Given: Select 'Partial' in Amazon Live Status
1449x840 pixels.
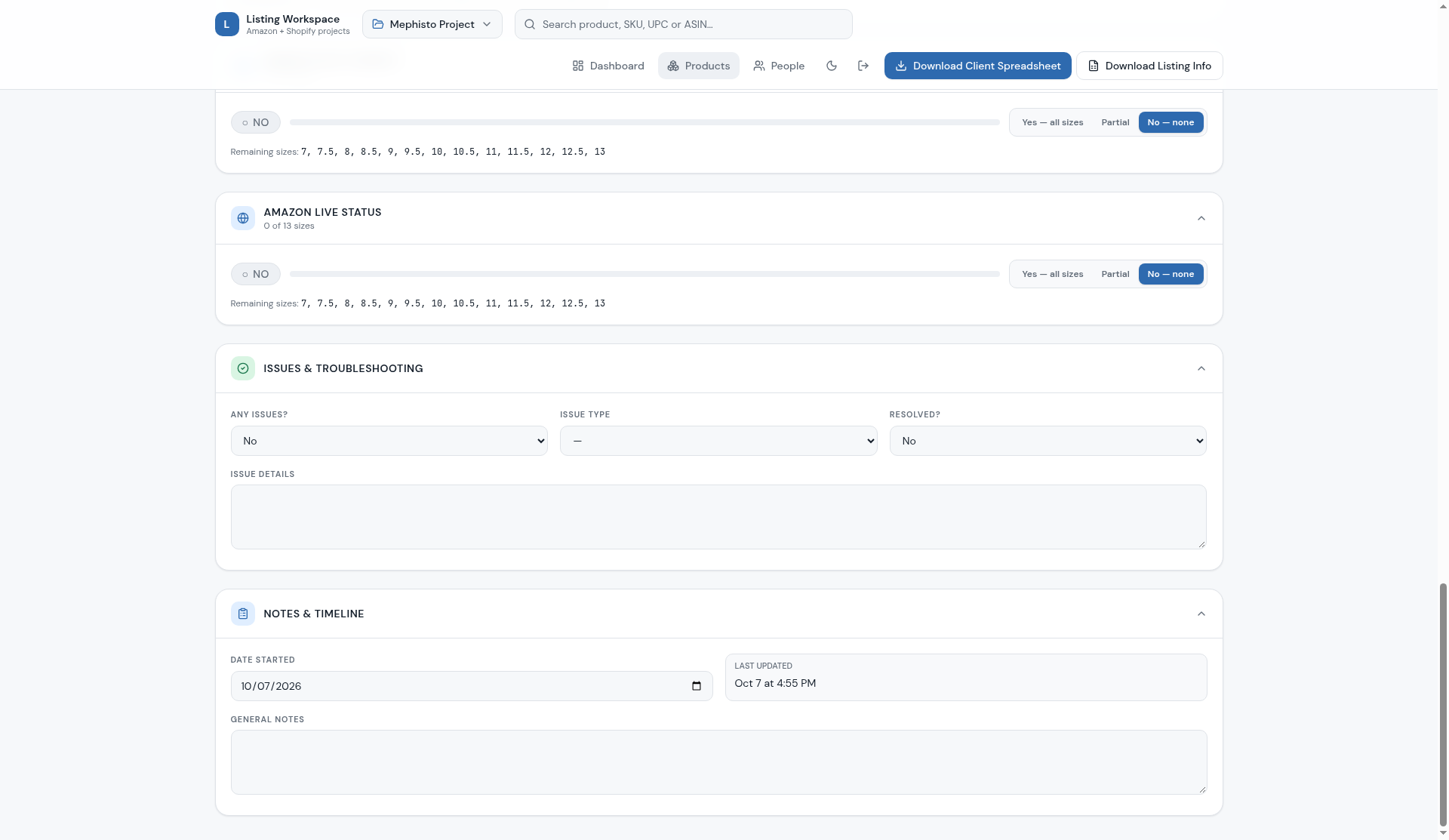Looking at the screenshot, I should pyautogui.click(x=1115, y=274).
